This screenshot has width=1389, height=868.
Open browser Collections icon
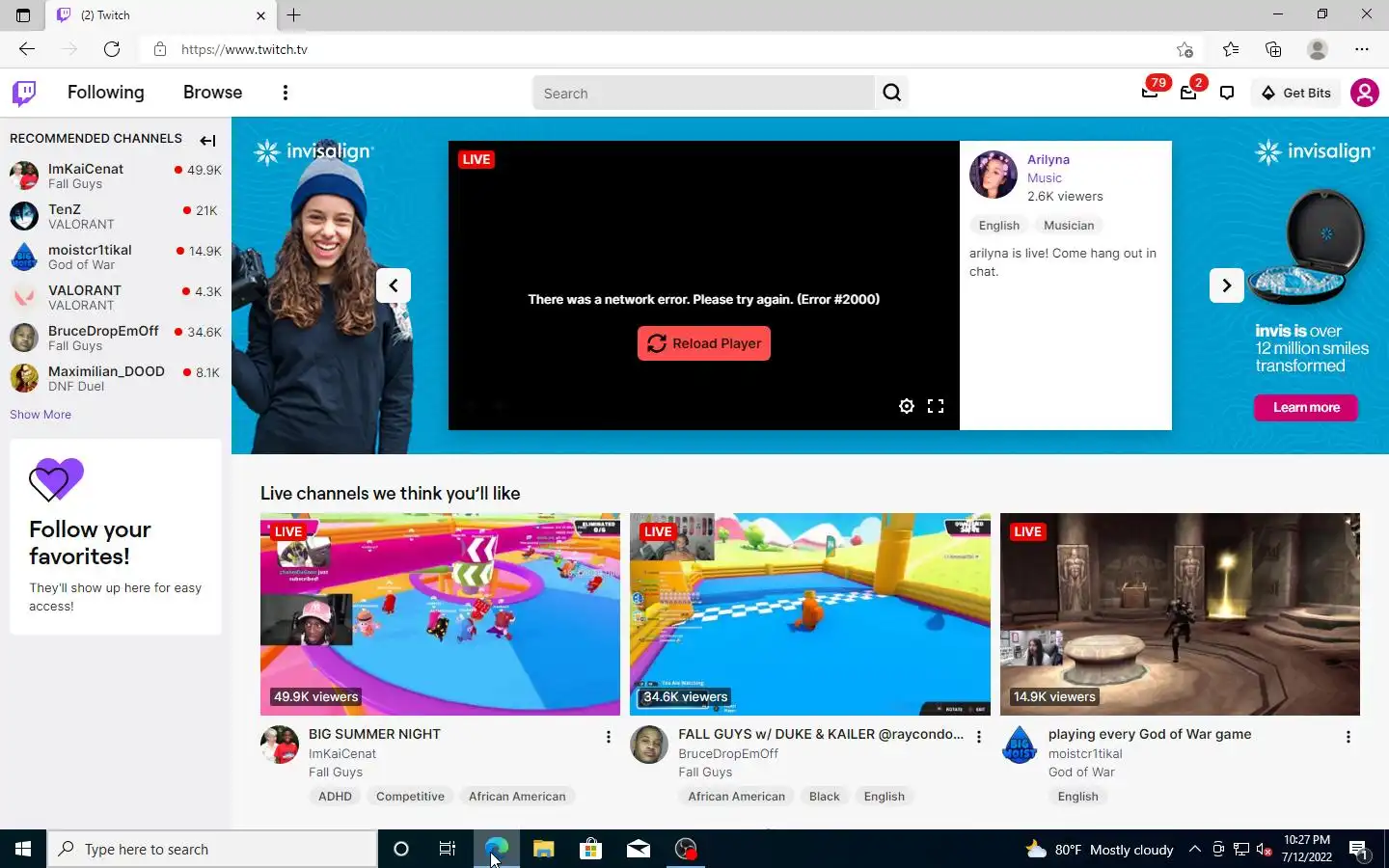click(x=1273, y=49)
